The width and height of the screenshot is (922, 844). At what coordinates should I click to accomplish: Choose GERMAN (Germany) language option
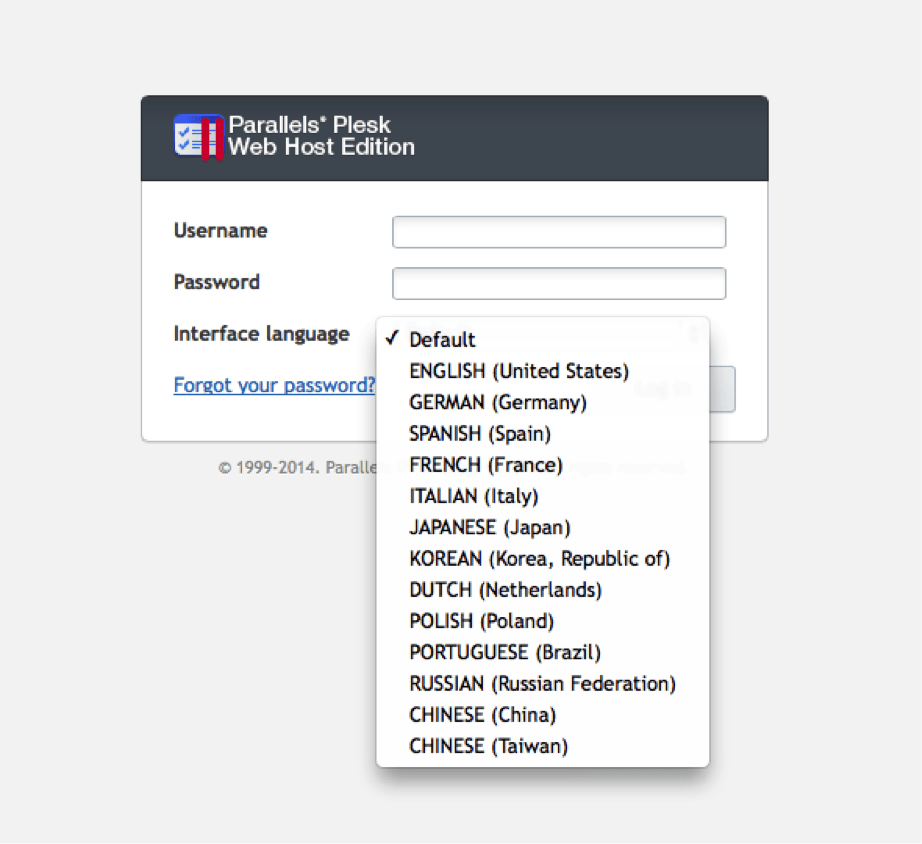tap(542, 402)
